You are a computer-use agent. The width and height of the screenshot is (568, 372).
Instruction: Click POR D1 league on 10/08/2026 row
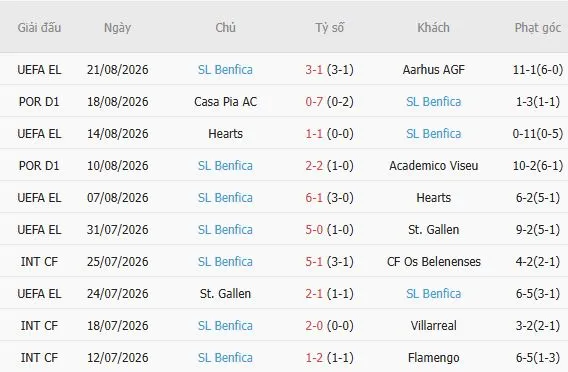coord(39,166)
